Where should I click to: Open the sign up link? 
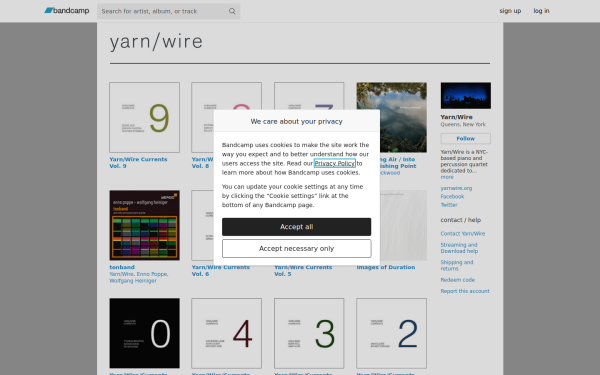click(x=510, y=11)
